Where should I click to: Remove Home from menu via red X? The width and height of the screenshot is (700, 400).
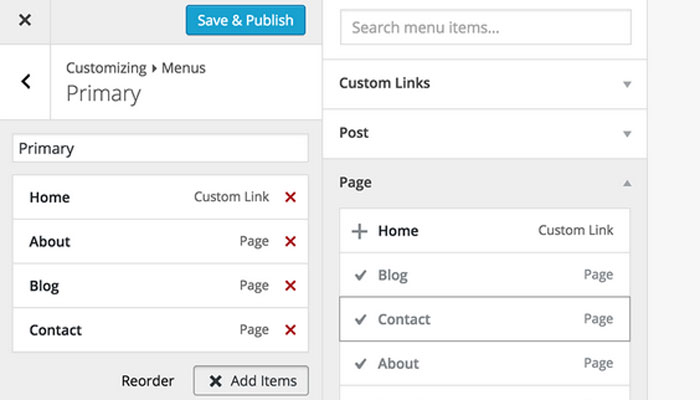click(290, 197)
